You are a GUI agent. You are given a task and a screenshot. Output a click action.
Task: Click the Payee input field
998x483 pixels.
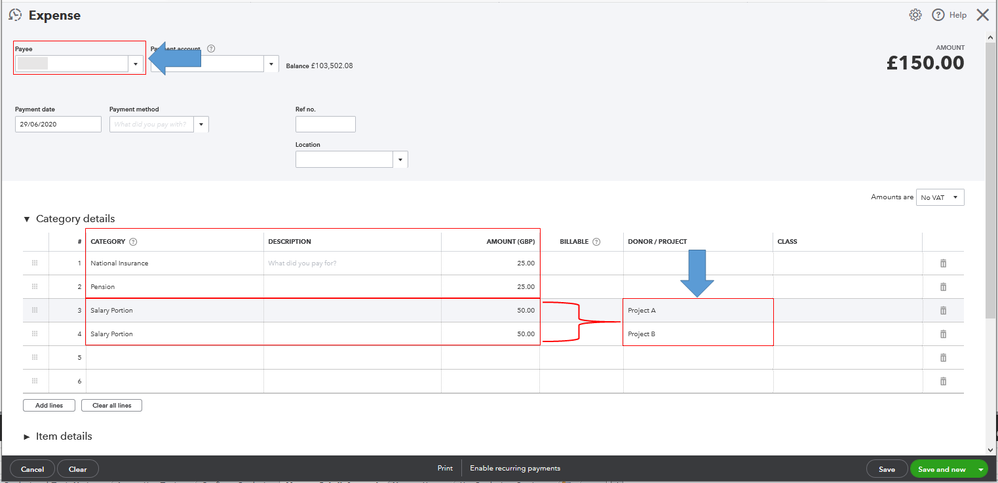pyautogui.click(x=73, y=64)
